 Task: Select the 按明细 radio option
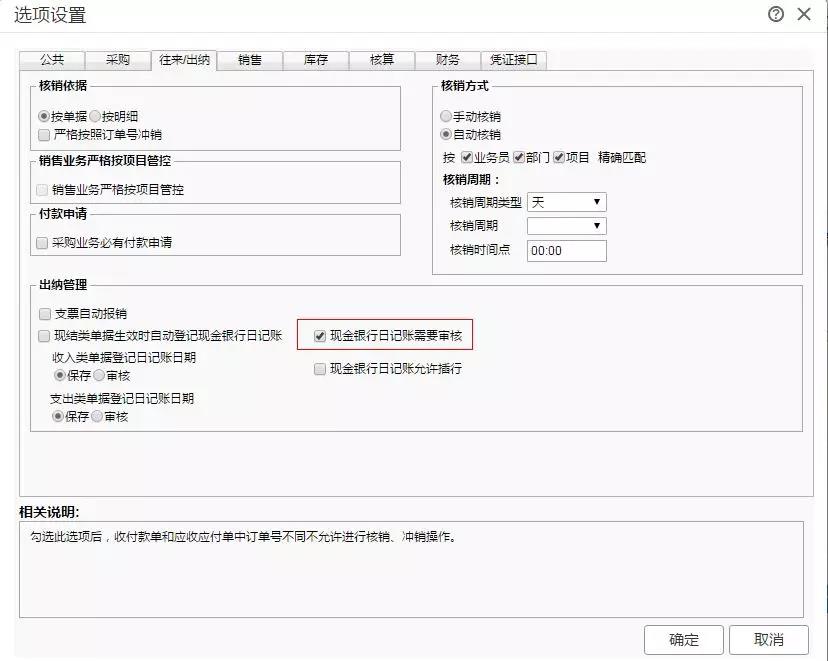click(97, 117)
